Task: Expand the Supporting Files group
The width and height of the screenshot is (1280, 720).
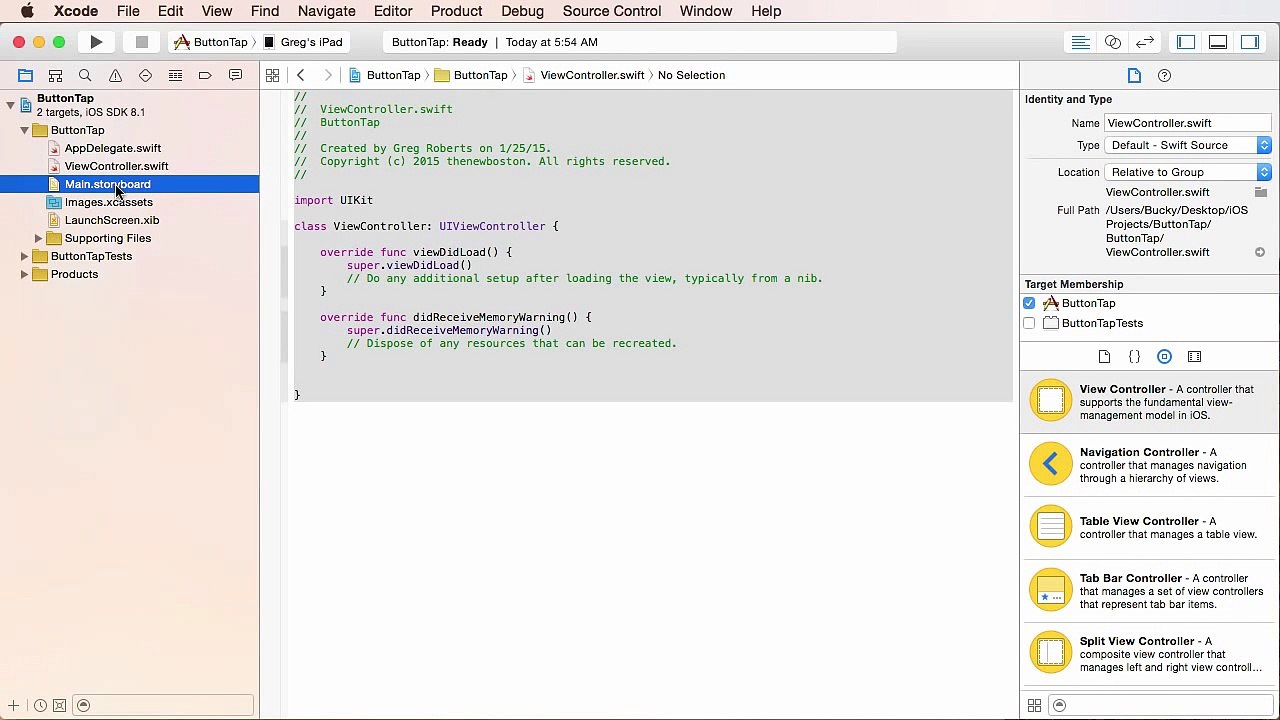Action: tap(38, 238)
